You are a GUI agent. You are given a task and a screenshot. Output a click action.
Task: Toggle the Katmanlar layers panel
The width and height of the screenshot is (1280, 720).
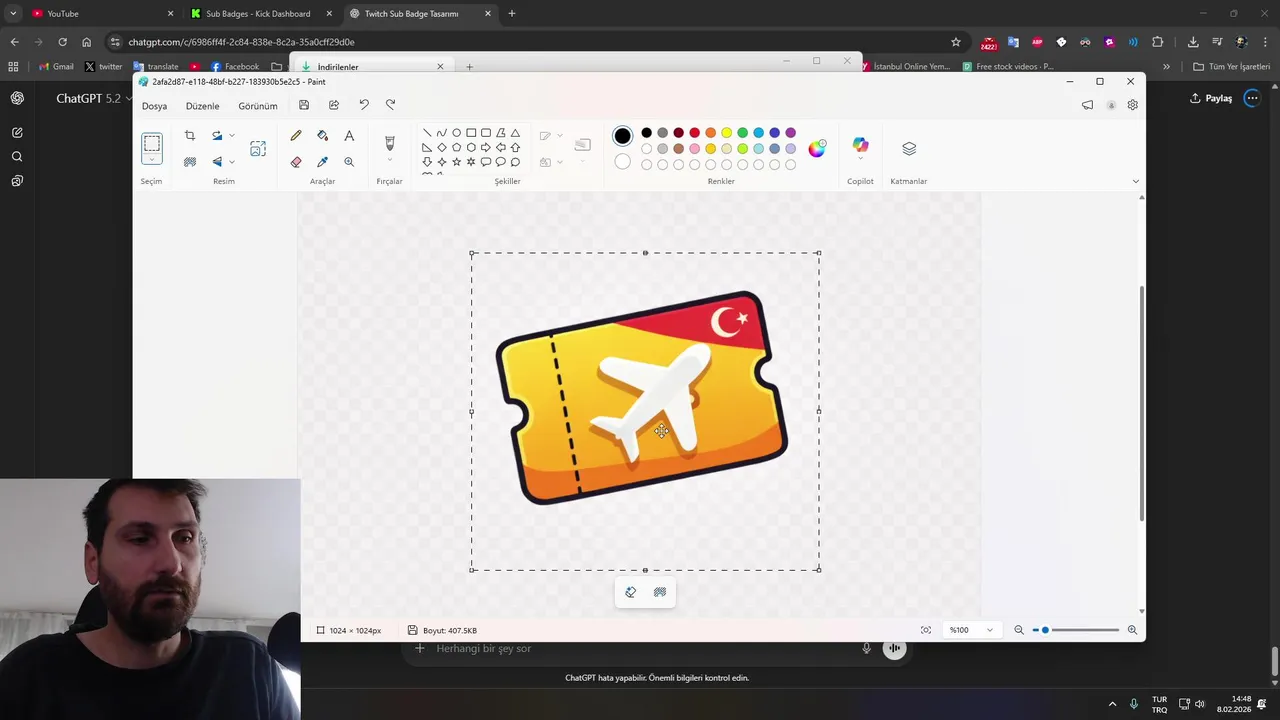(x=909, y=148)
